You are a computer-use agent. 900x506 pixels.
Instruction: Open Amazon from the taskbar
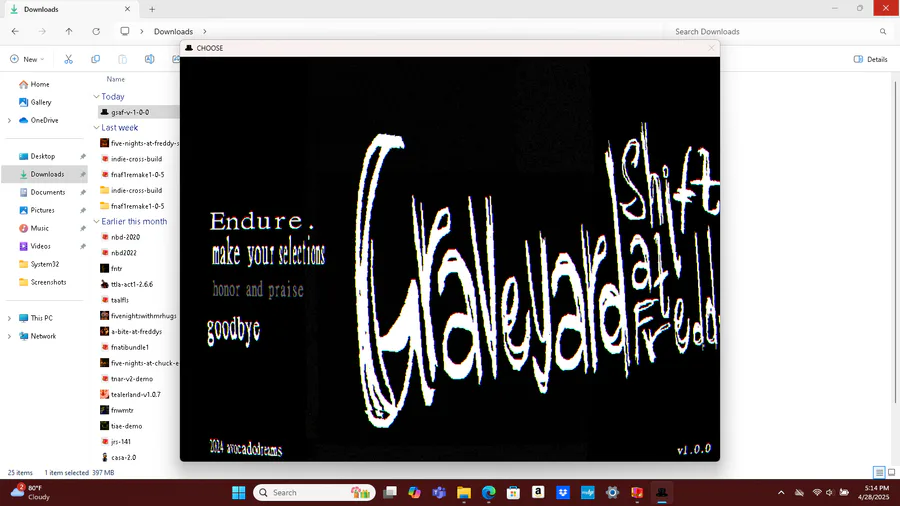pos(538,492)
